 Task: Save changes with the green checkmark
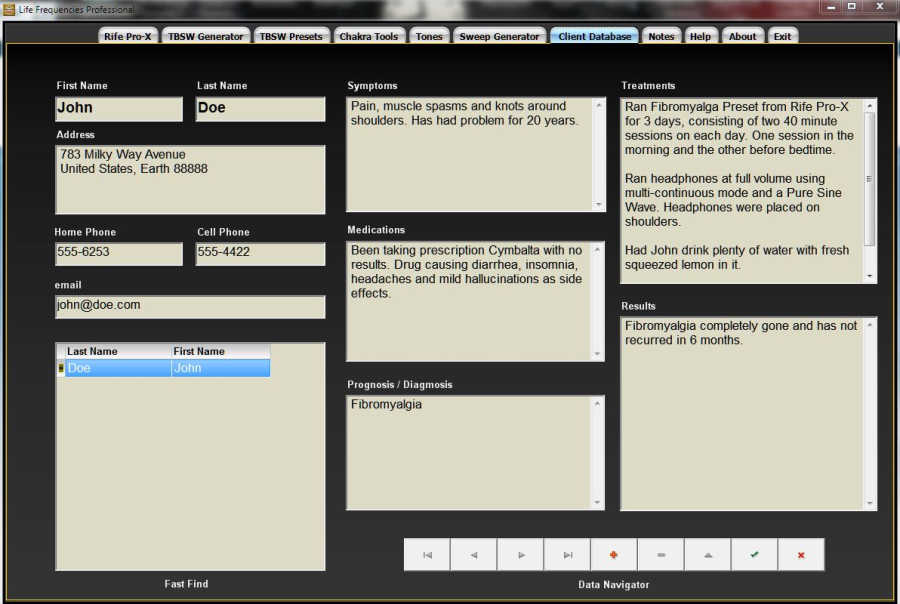(754, 555)
